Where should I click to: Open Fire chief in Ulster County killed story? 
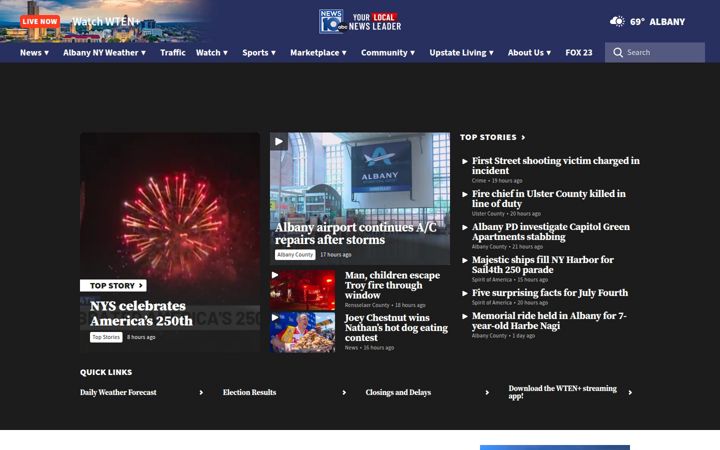pyautogui.click(x=548, y=199)
